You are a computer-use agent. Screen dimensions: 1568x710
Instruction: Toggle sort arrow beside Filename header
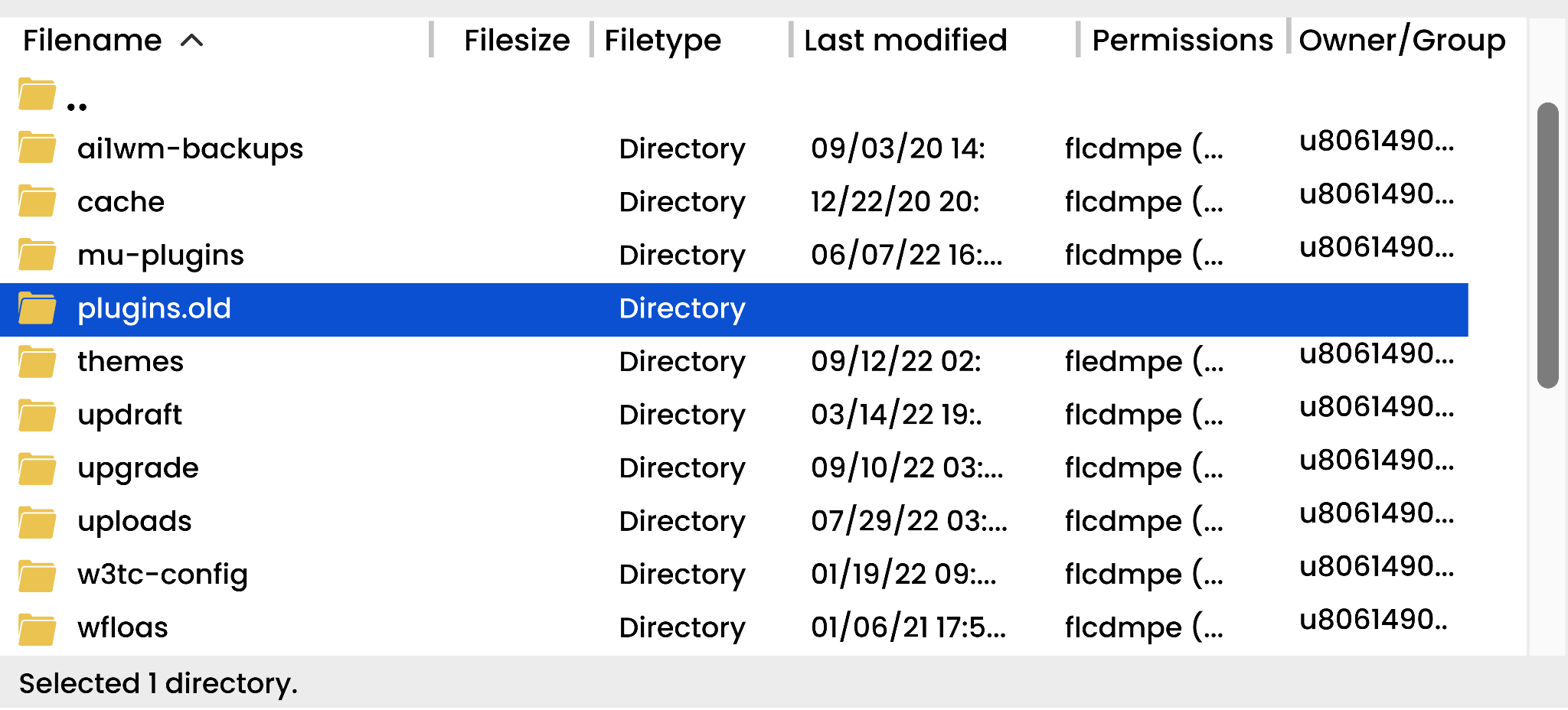[x=191, y=41]
